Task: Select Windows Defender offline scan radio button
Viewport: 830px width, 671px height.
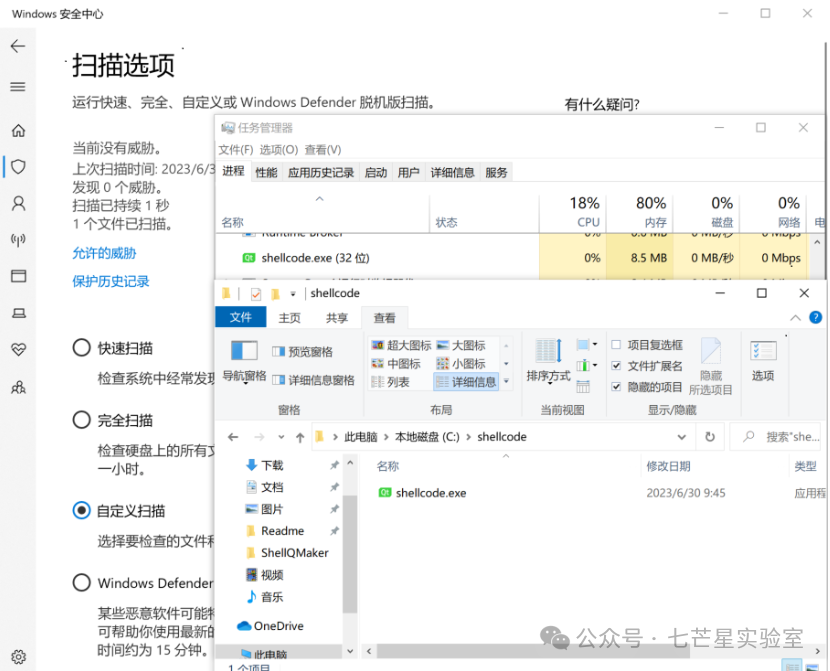Action: 82,582
